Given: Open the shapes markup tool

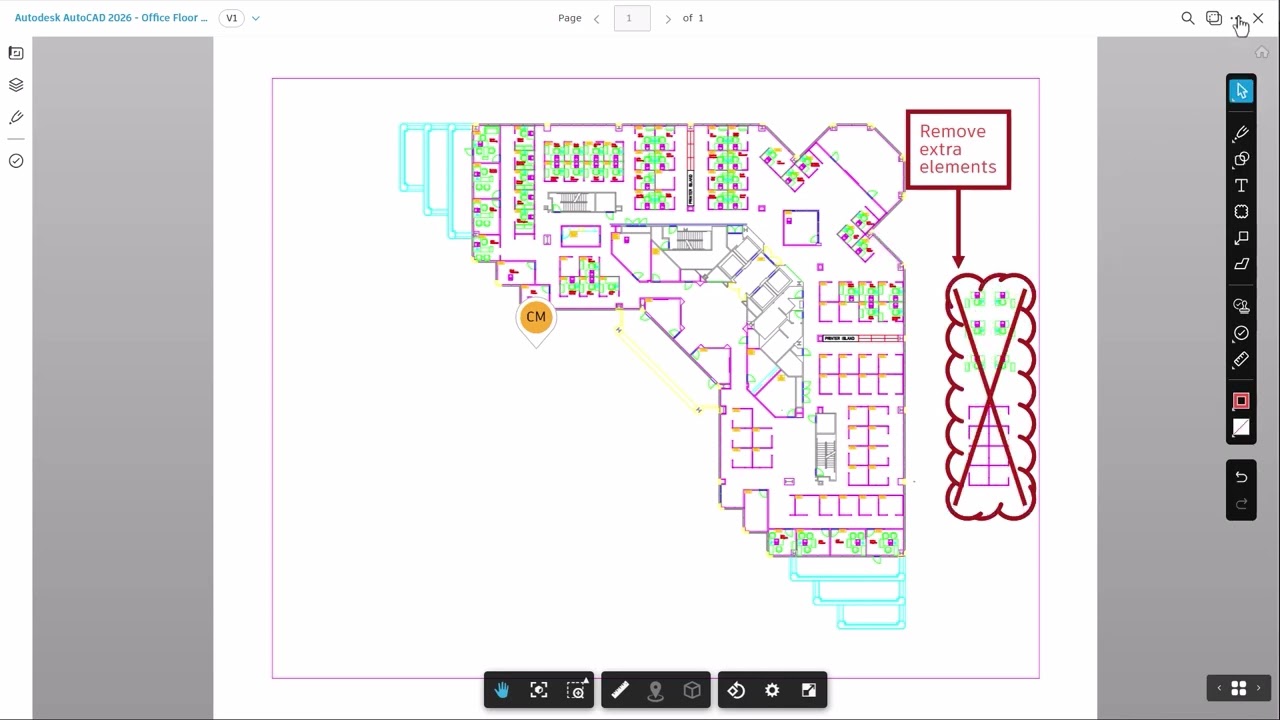Looking at the screenshot, I should pos(1241,159).
